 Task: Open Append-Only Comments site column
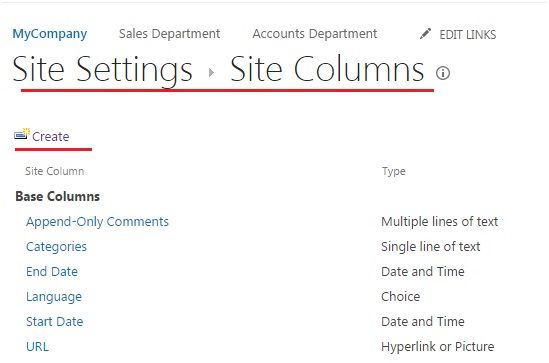[x=97, y=222]
